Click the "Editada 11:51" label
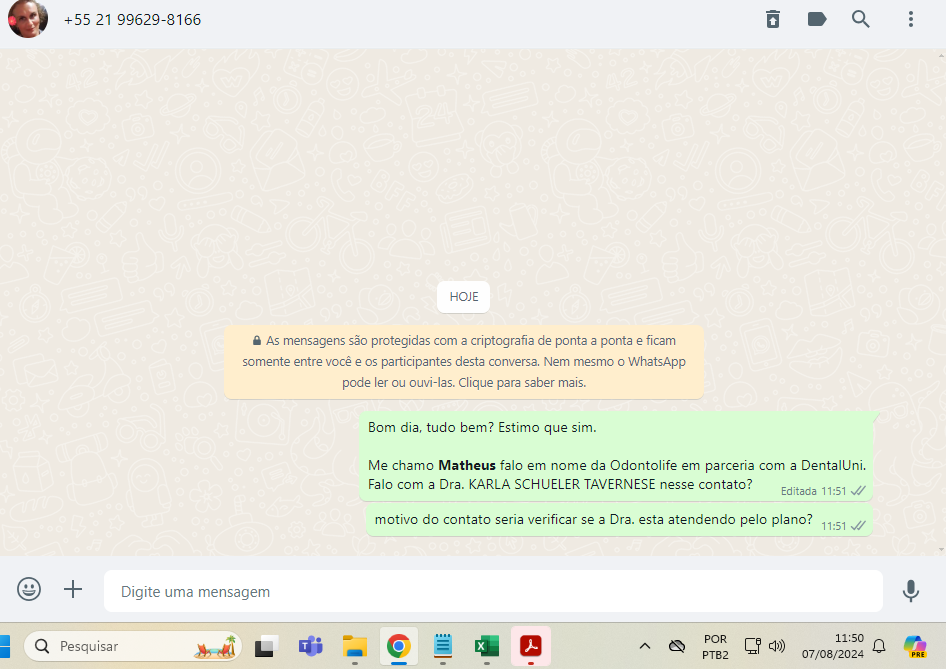The height and width of the screenshot is (669, 946). click(x=813, y=491)
